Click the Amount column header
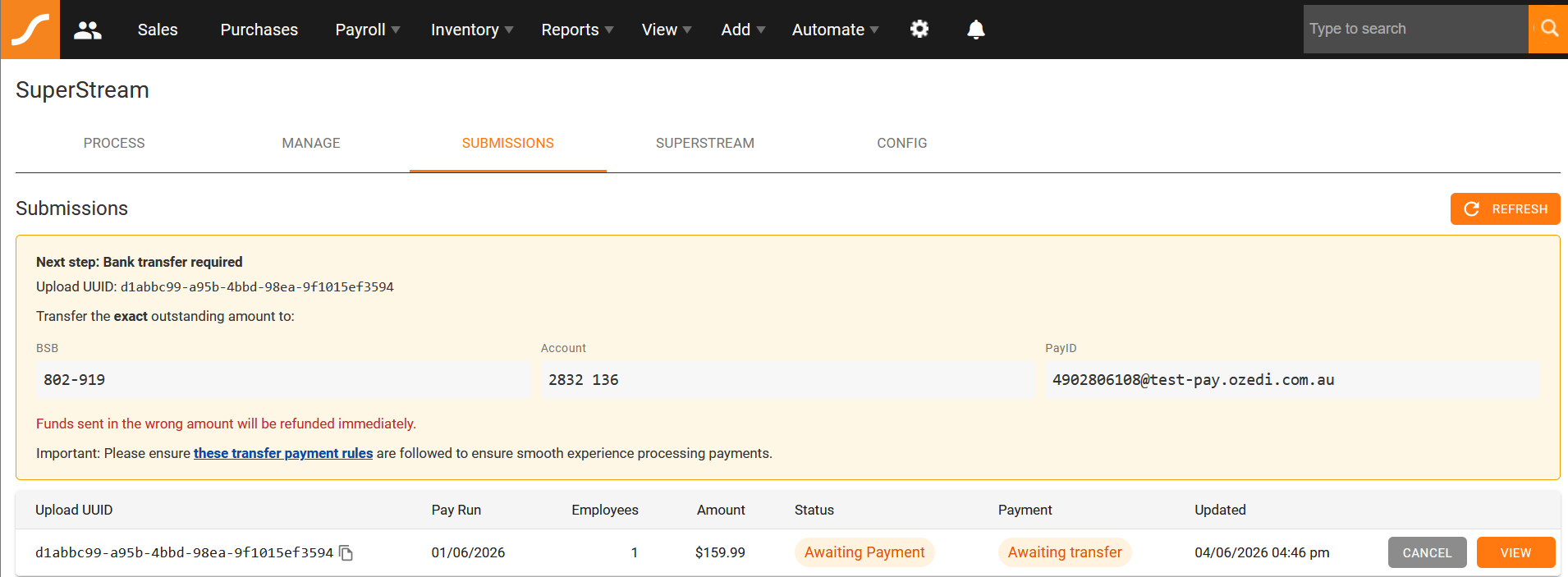 click(721, 510)
